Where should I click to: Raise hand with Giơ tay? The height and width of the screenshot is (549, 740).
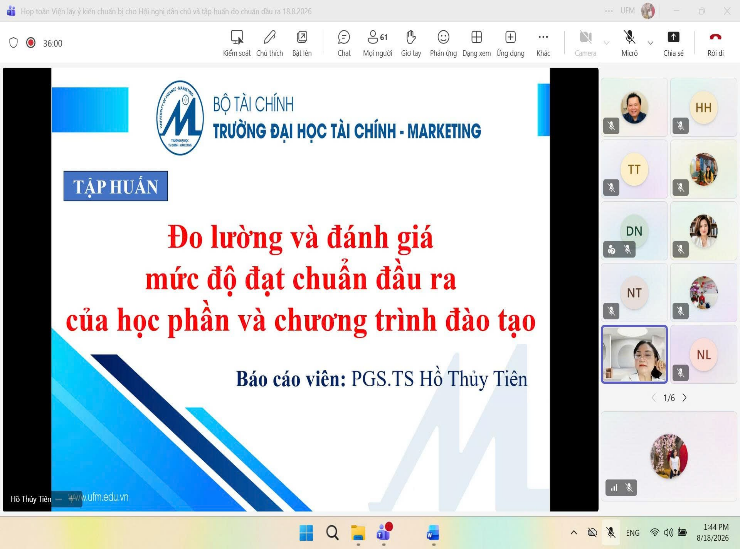pyautogui.click(x=411, y=43)
